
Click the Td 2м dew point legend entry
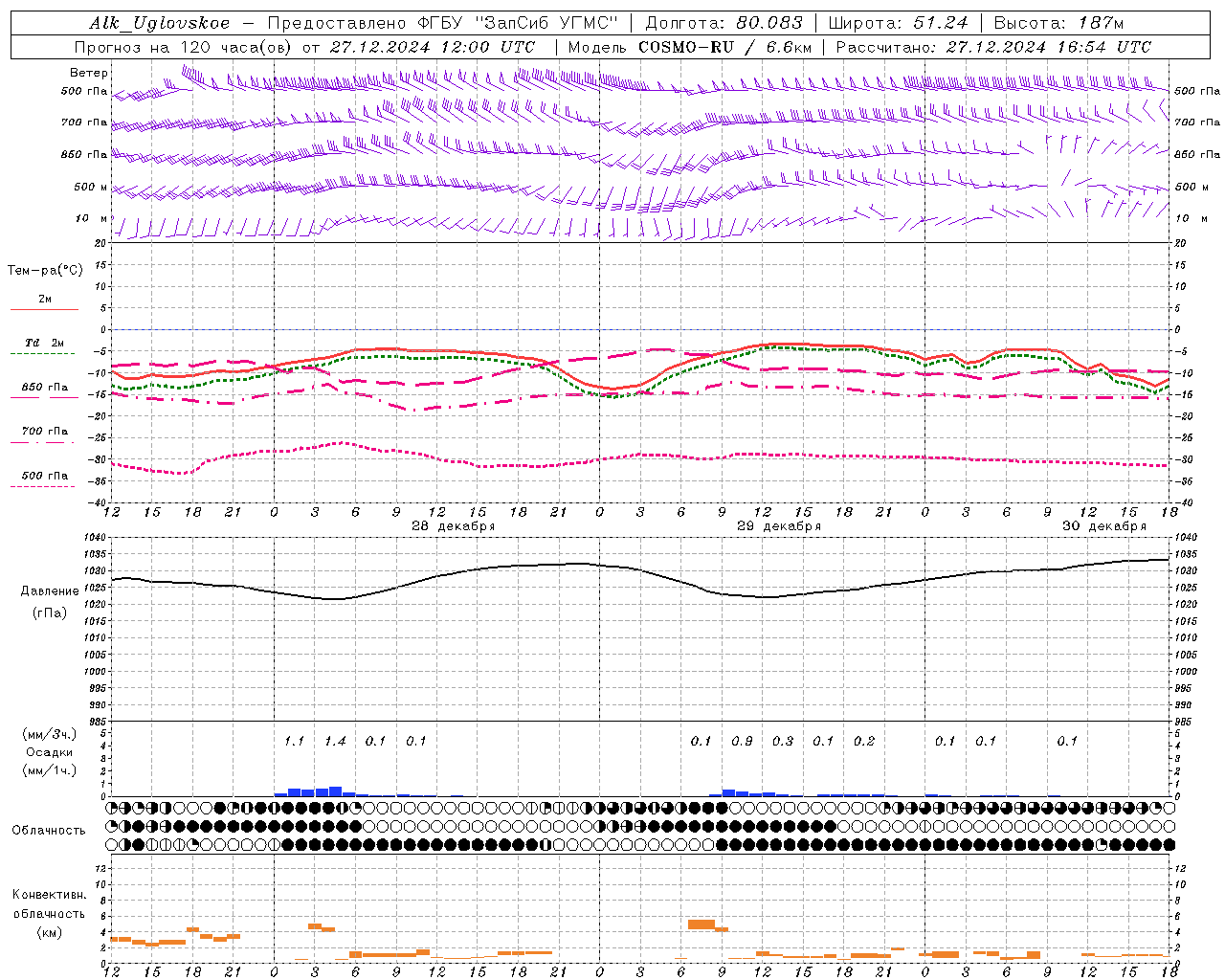(x=44, y=343)
